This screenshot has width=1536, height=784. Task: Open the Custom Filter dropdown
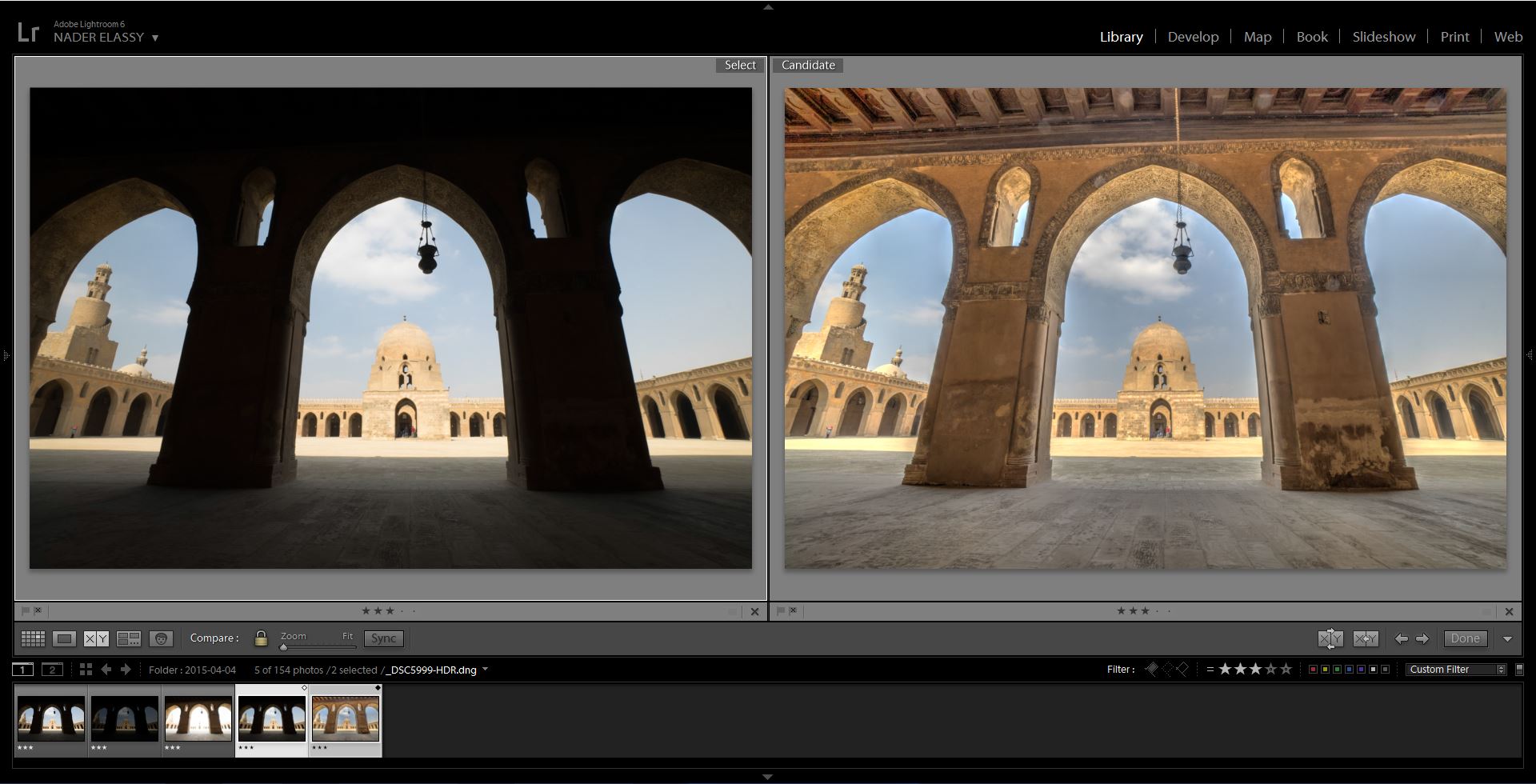point(1456,670)
